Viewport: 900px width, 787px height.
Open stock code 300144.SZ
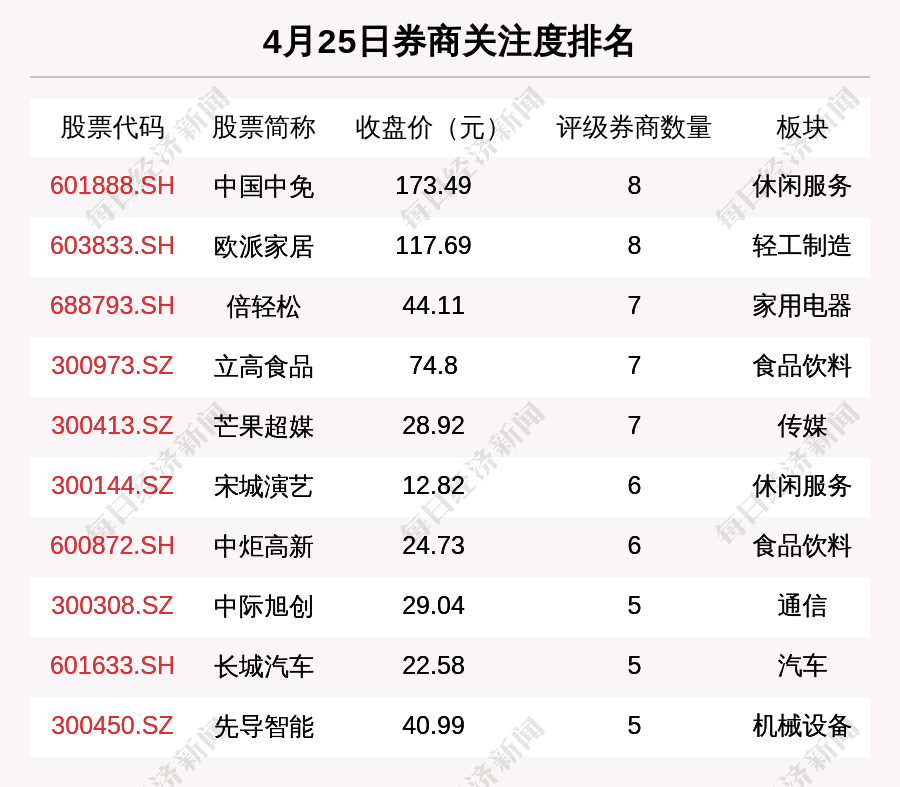pyautogui.click(x=112, y=486)
